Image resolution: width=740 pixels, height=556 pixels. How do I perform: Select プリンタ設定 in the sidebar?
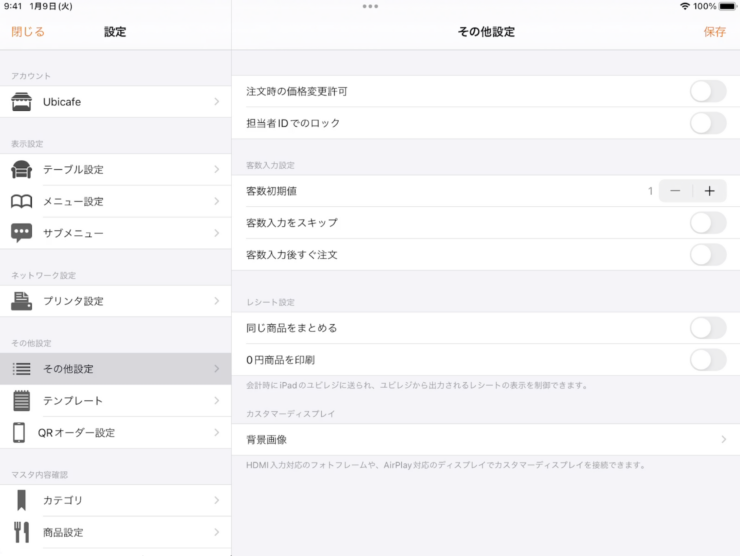click(116, 301)
